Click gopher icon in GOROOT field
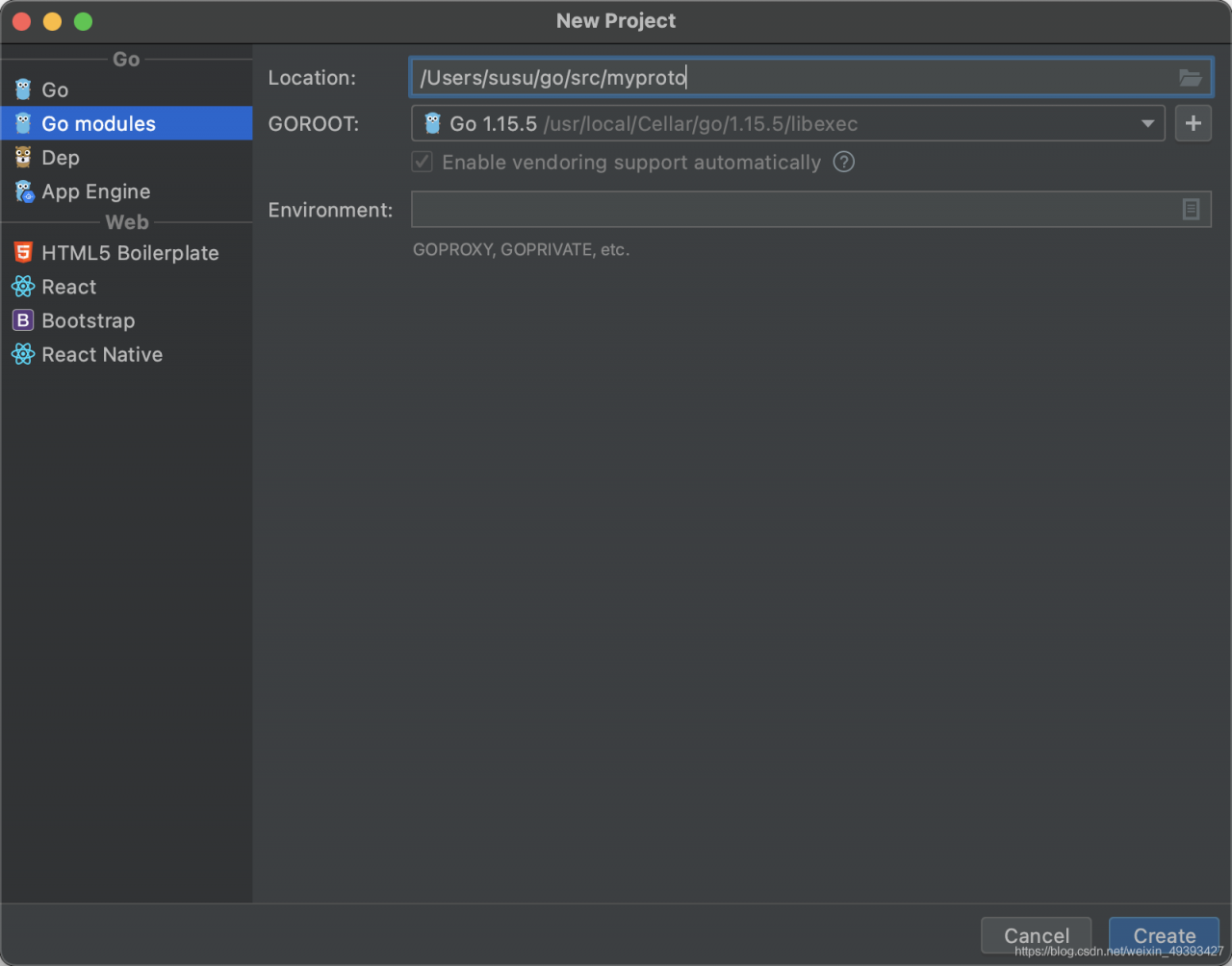Viewport: 1232px width, 966px height. coord(433,123)
